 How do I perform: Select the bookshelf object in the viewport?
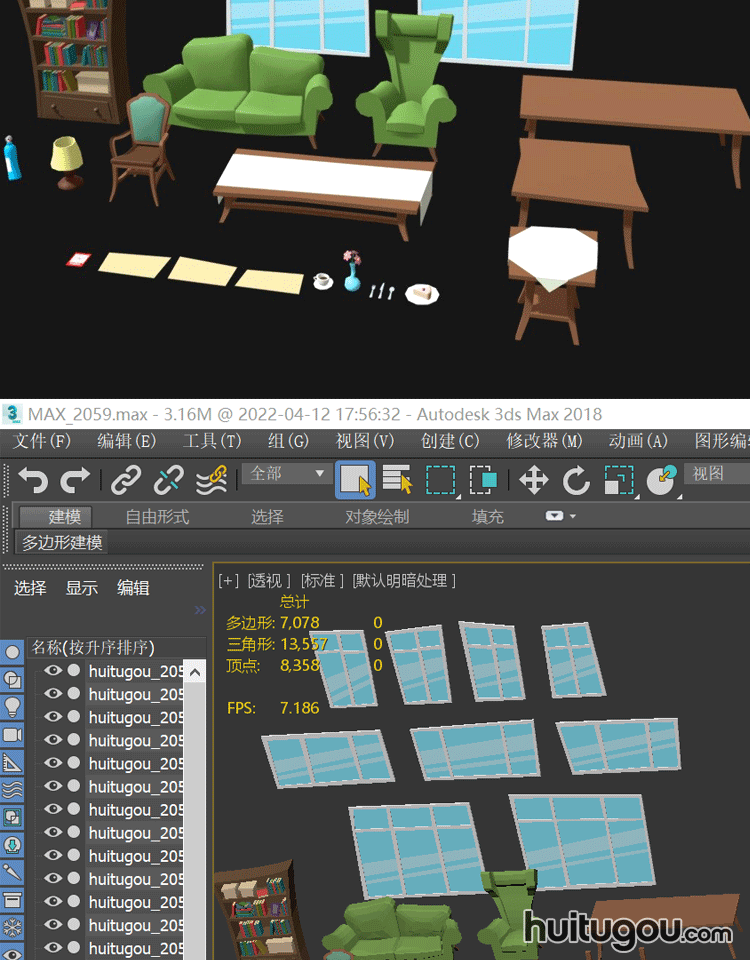click(x=264, y=912)
